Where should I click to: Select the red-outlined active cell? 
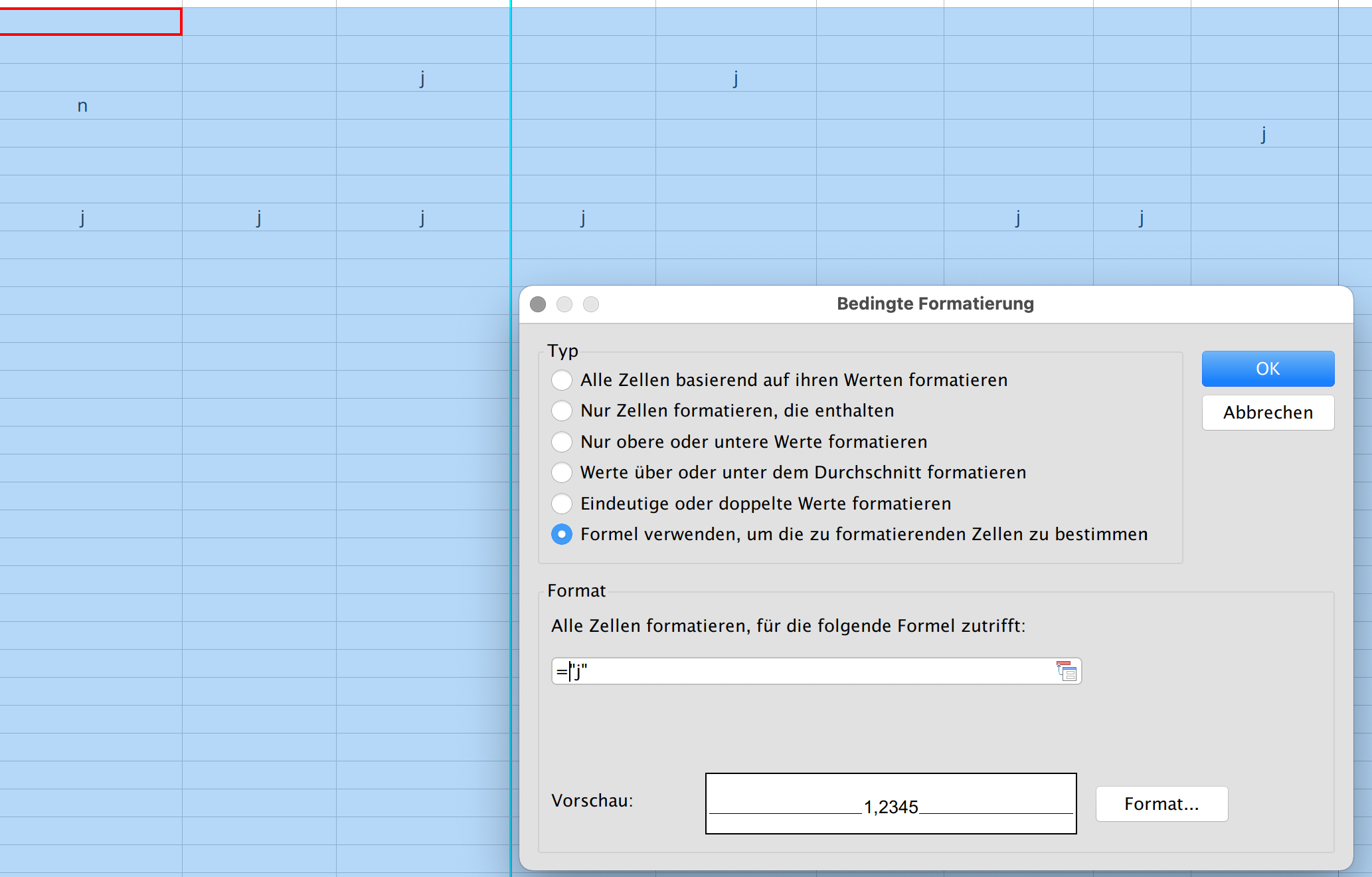click(x=90, y=21)
